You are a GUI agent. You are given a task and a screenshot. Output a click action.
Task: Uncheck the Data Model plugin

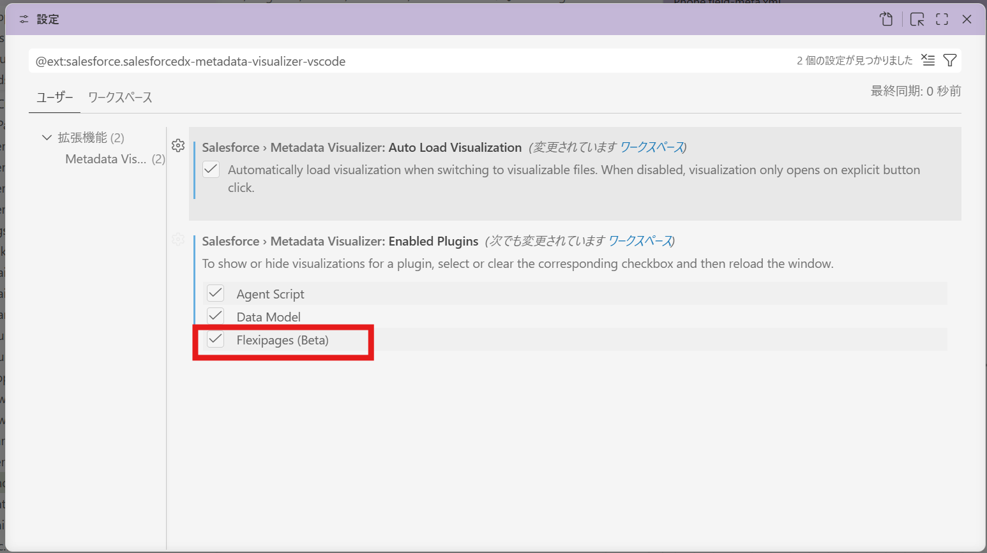click(x=215, y=316)
